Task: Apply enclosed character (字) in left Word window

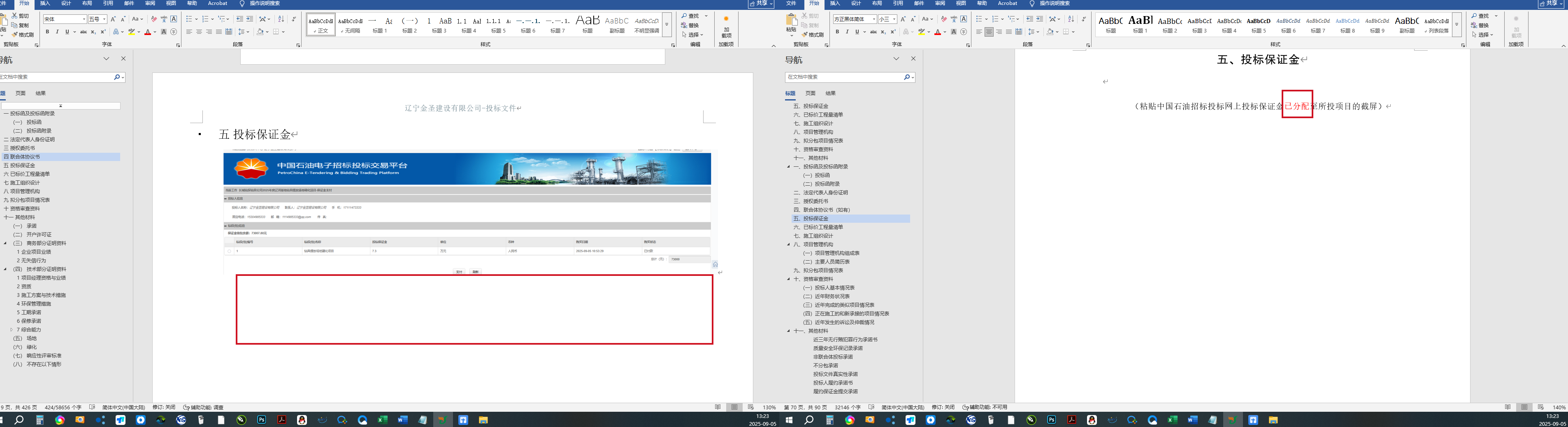Action: (x=174, y=32)
